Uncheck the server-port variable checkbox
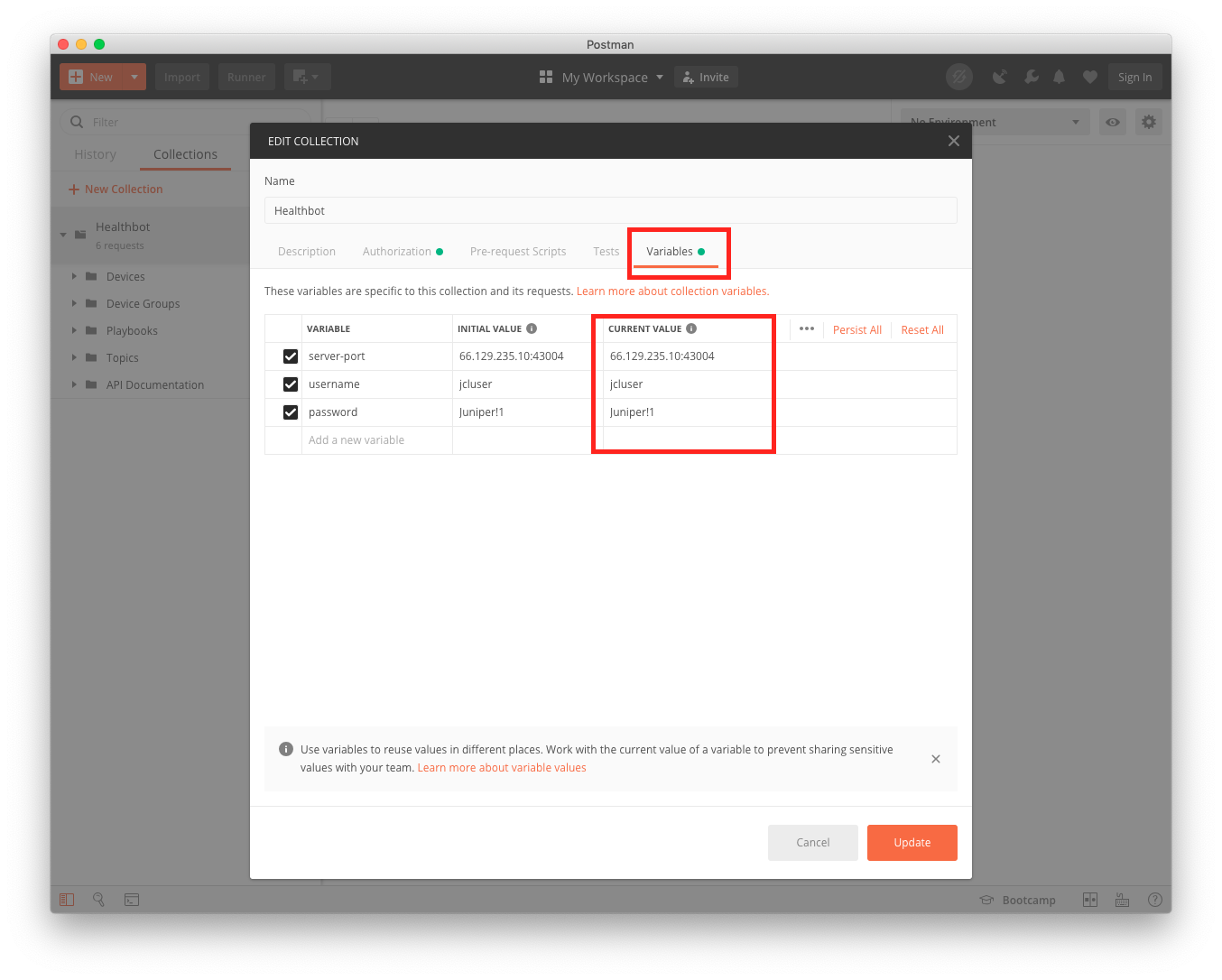The image size is (1222, 980). coord(291,356)
